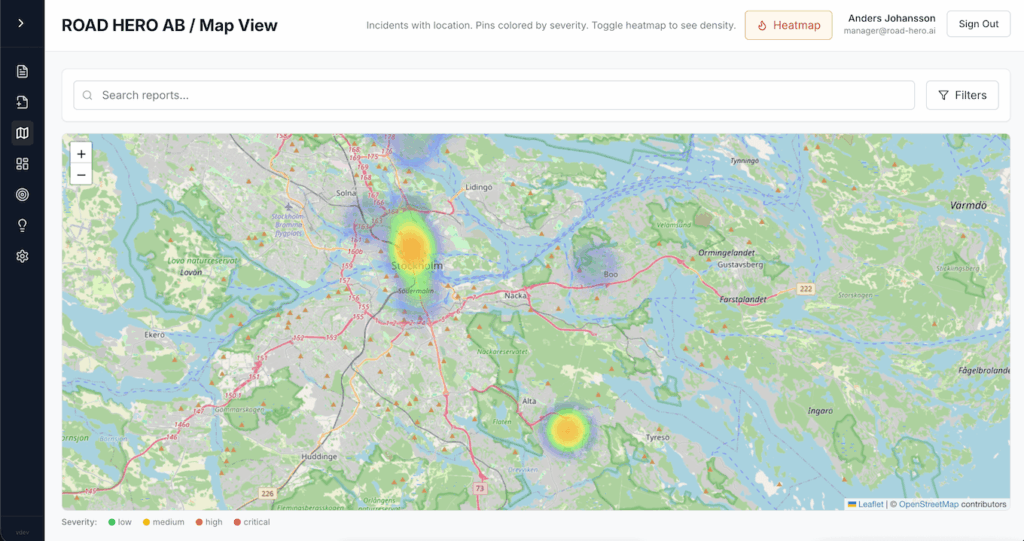Expand the sidebar with the chevron arrow
The image size is (1024, 541).
pyautogui.click(x=22, y=24)
